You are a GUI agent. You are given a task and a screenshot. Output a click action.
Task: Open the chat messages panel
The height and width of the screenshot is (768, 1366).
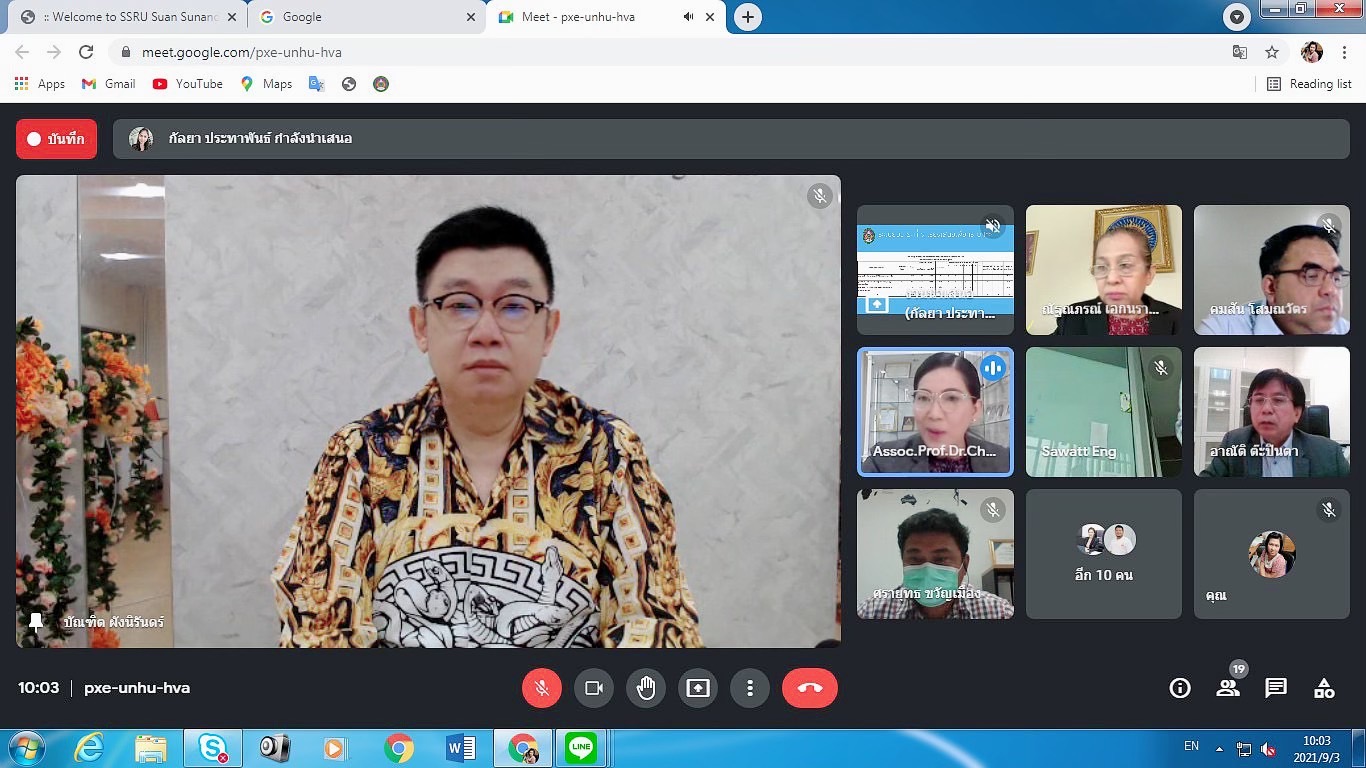point(1276,688)
